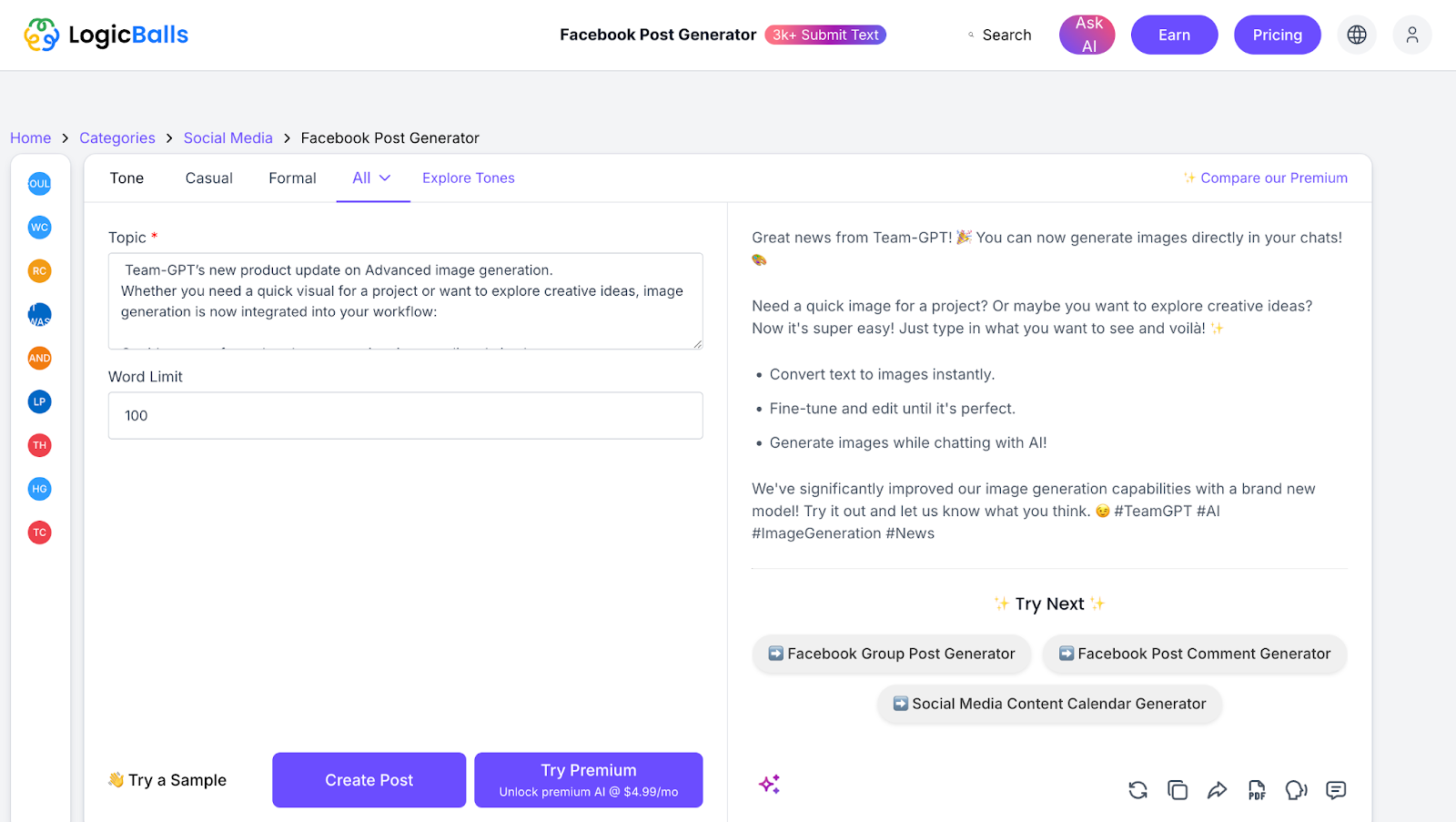The image size is (1456, 822).
Task: Go to Social Media breadcrumb link
Action: (227, 138)
